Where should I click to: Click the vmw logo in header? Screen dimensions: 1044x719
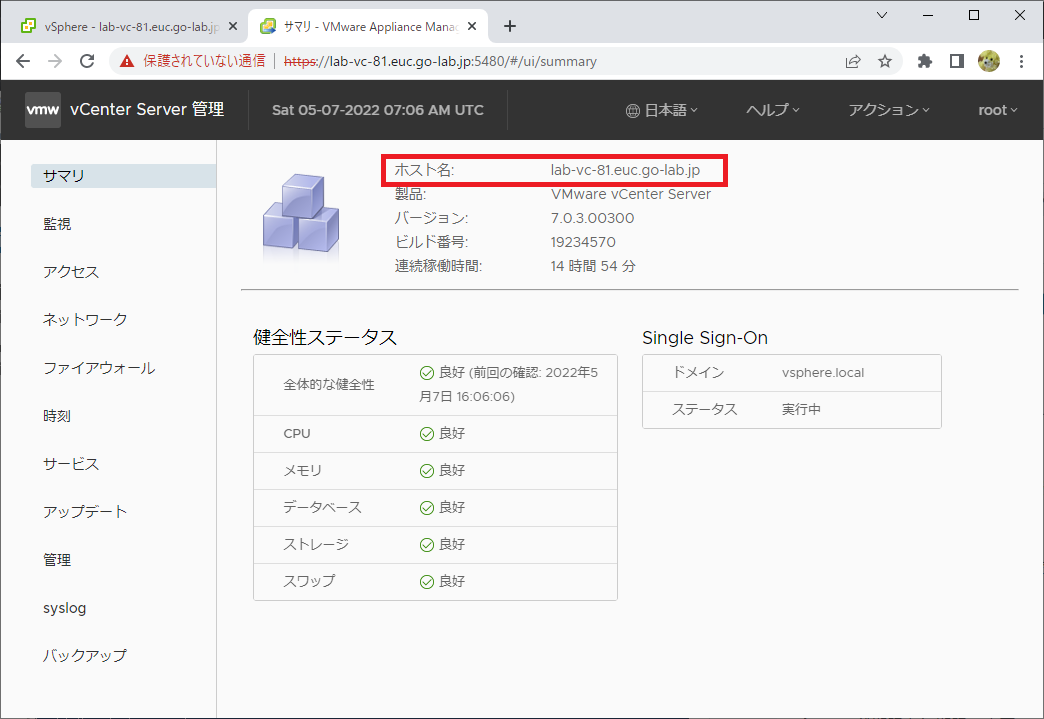(43, 110)
